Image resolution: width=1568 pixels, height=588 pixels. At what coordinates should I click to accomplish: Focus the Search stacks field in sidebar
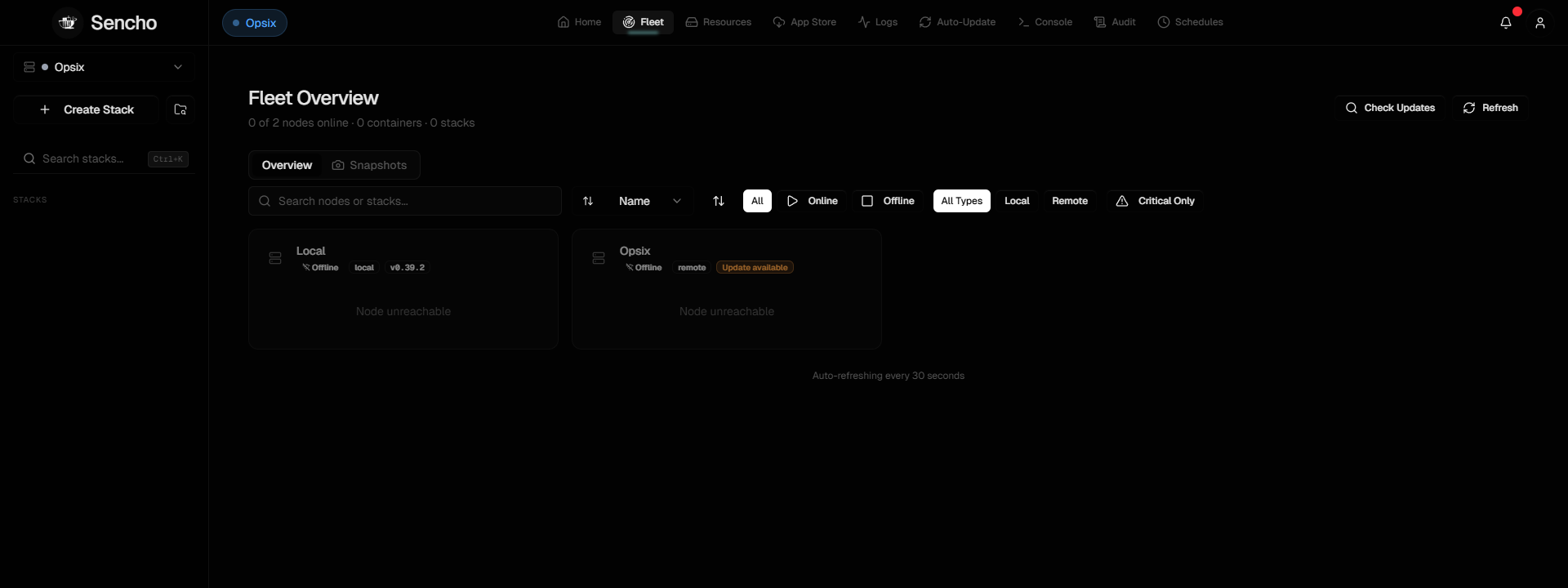104,158
